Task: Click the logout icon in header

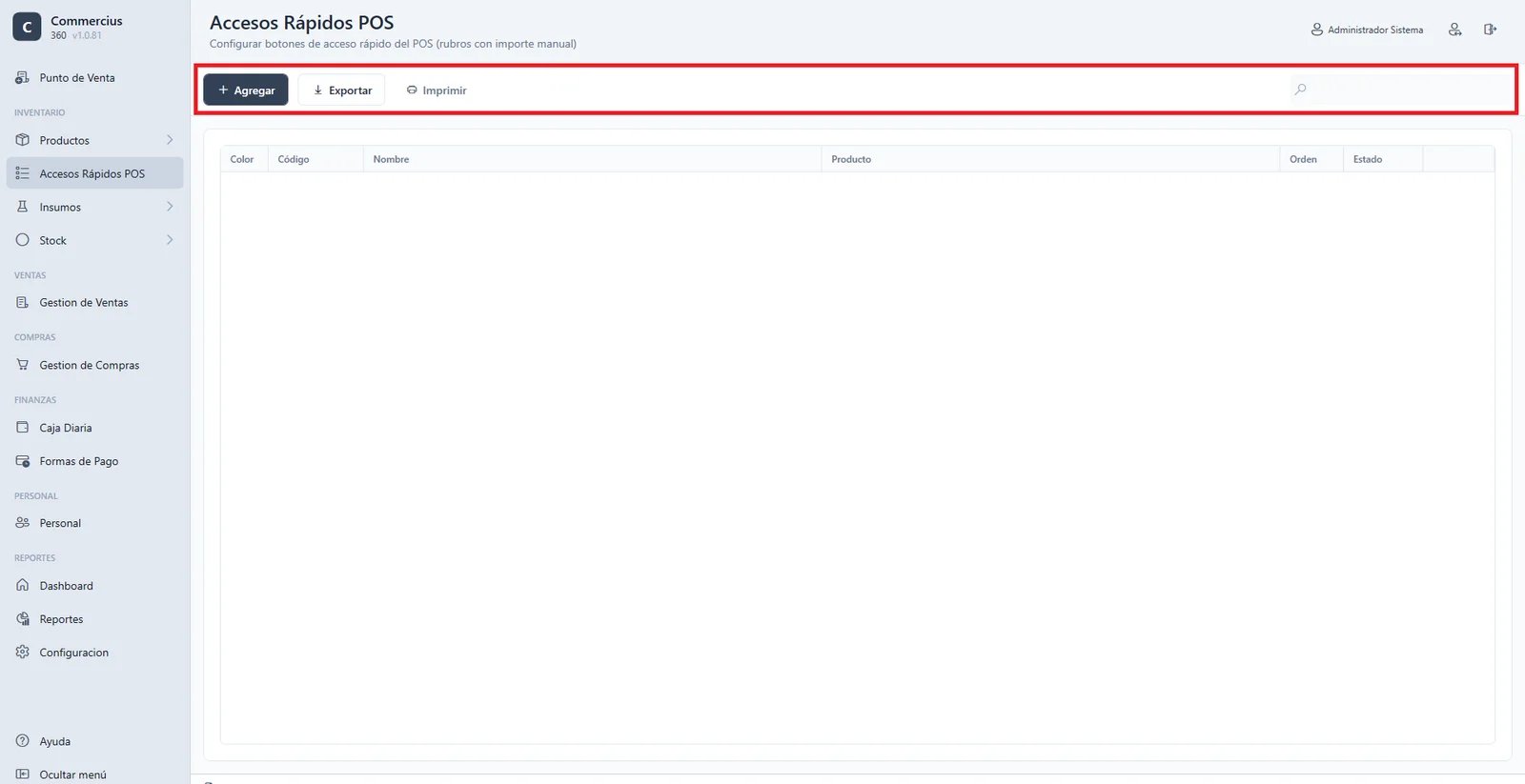Action: pyautogui.click(x=1490, y=30)
